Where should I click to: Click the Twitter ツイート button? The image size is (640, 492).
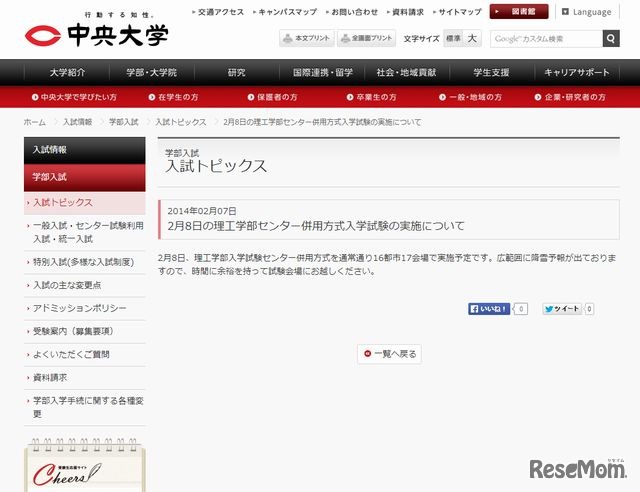point(562,309)
